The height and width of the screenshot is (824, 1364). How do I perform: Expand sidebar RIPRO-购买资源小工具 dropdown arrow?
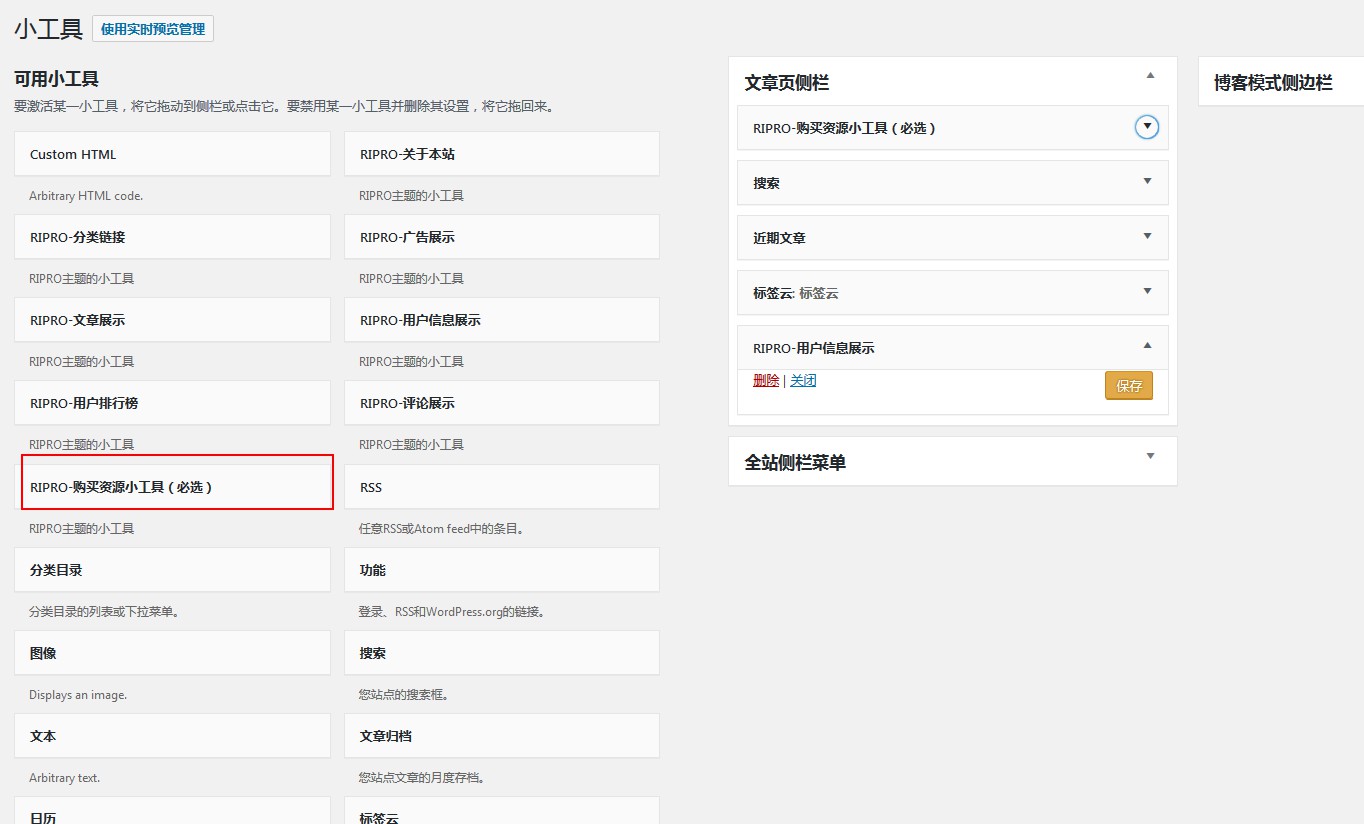1147,127
